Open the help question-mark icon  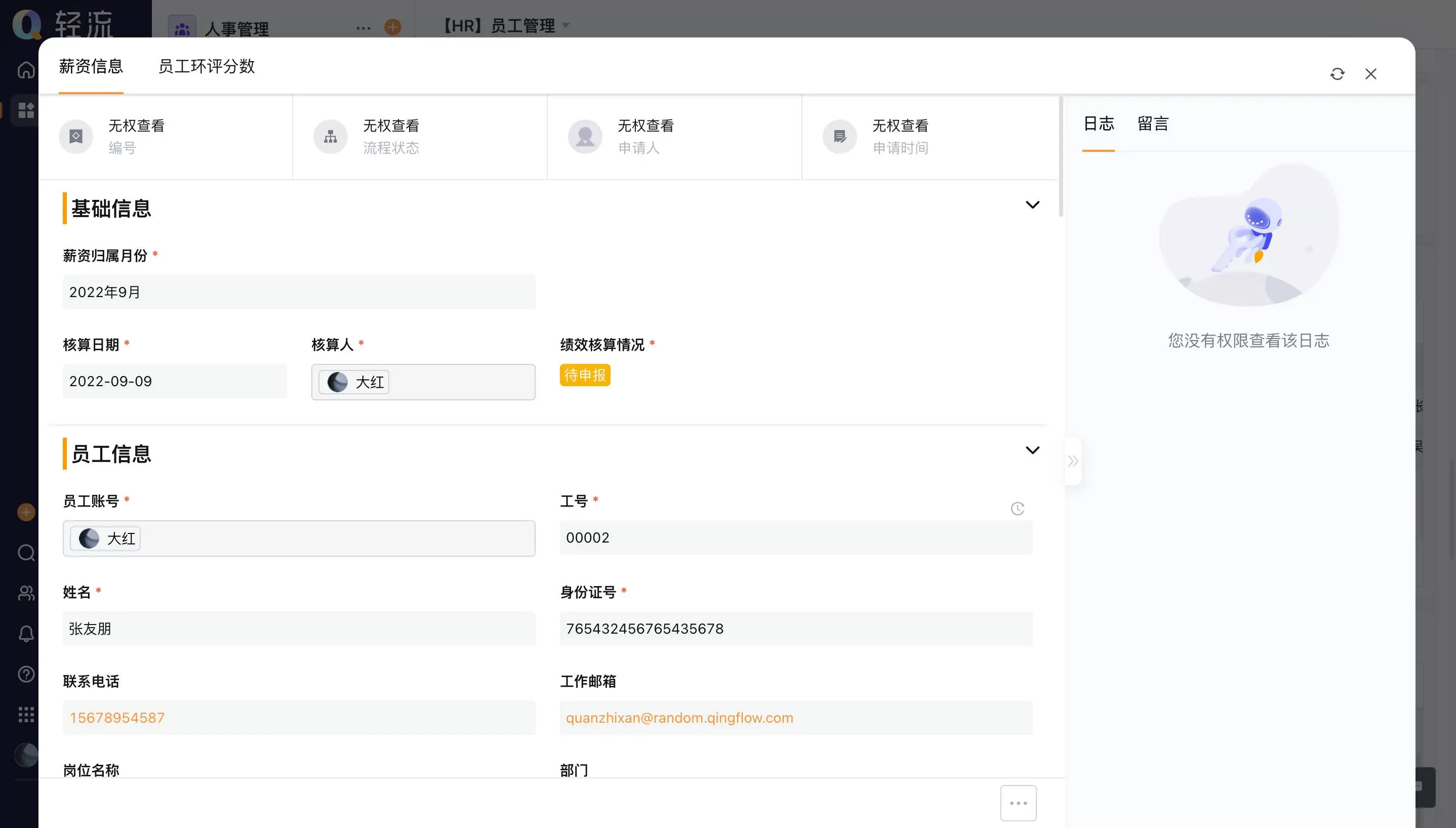[26, 674]
